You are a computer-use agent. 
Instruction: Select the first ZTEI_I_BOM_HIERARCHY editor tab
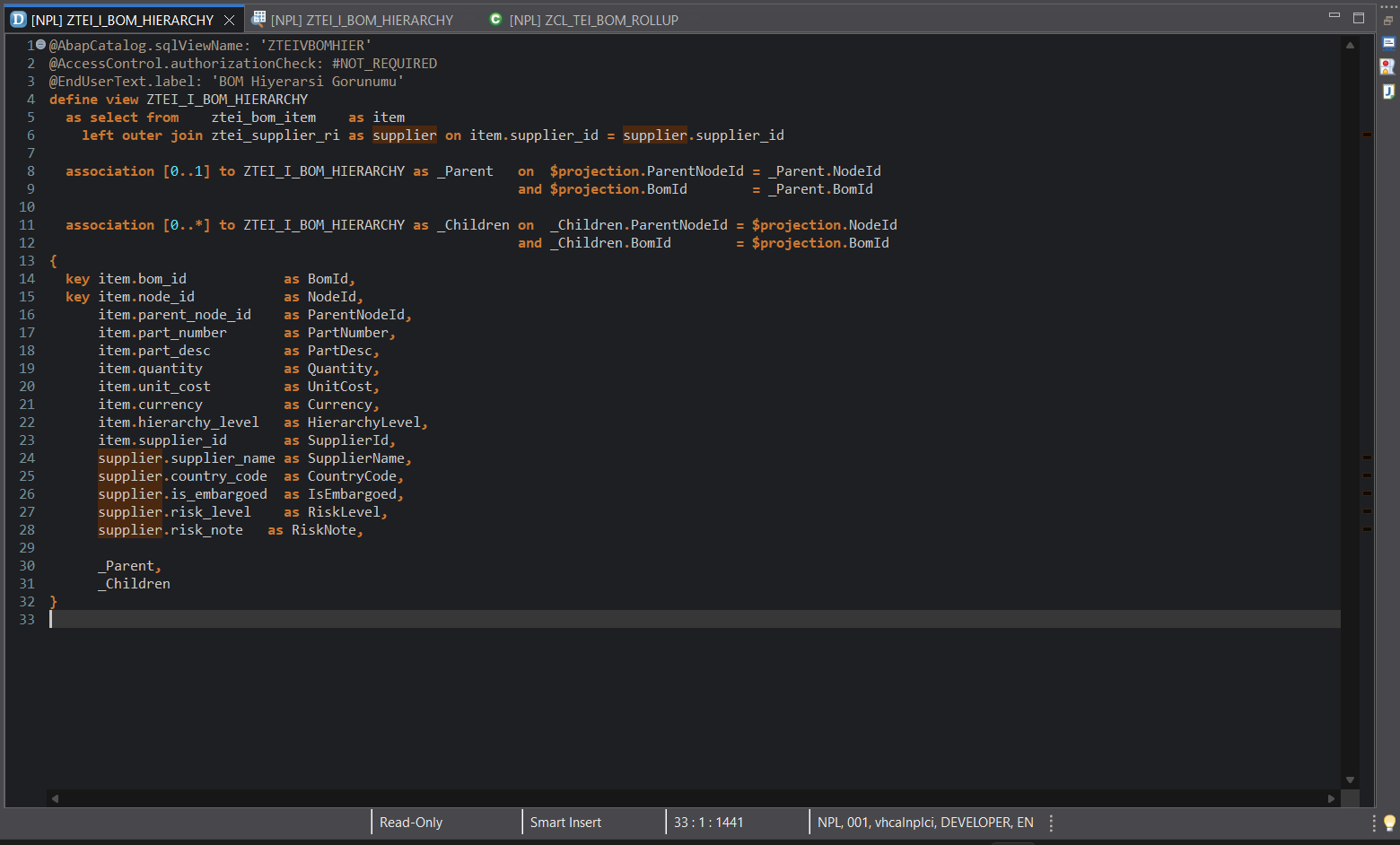click(123, 20)
